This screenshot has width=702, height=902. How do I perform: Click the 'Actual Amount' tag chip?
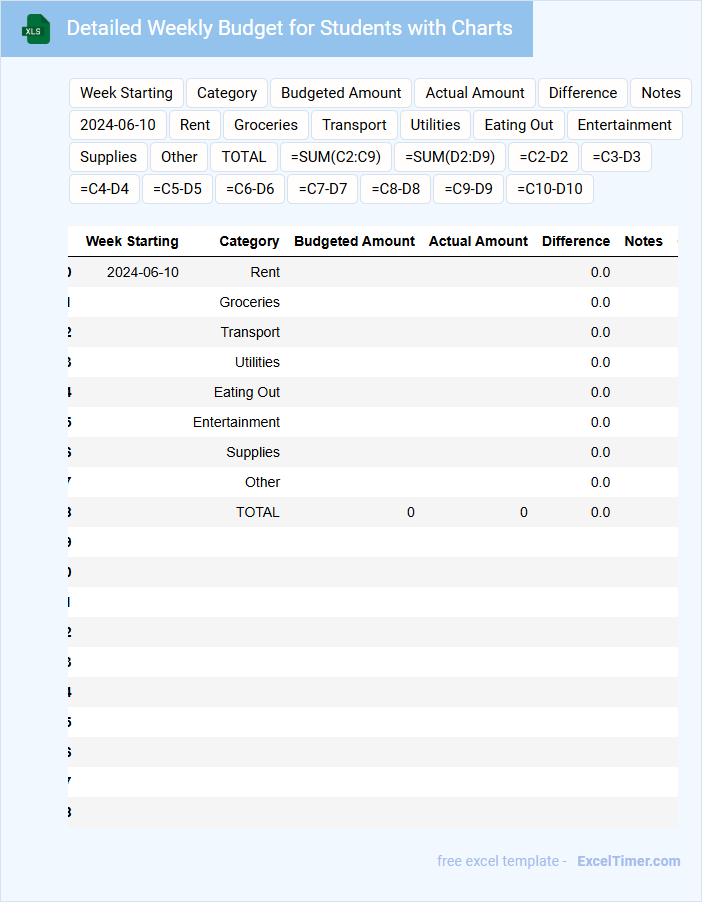tap(475, 93)
